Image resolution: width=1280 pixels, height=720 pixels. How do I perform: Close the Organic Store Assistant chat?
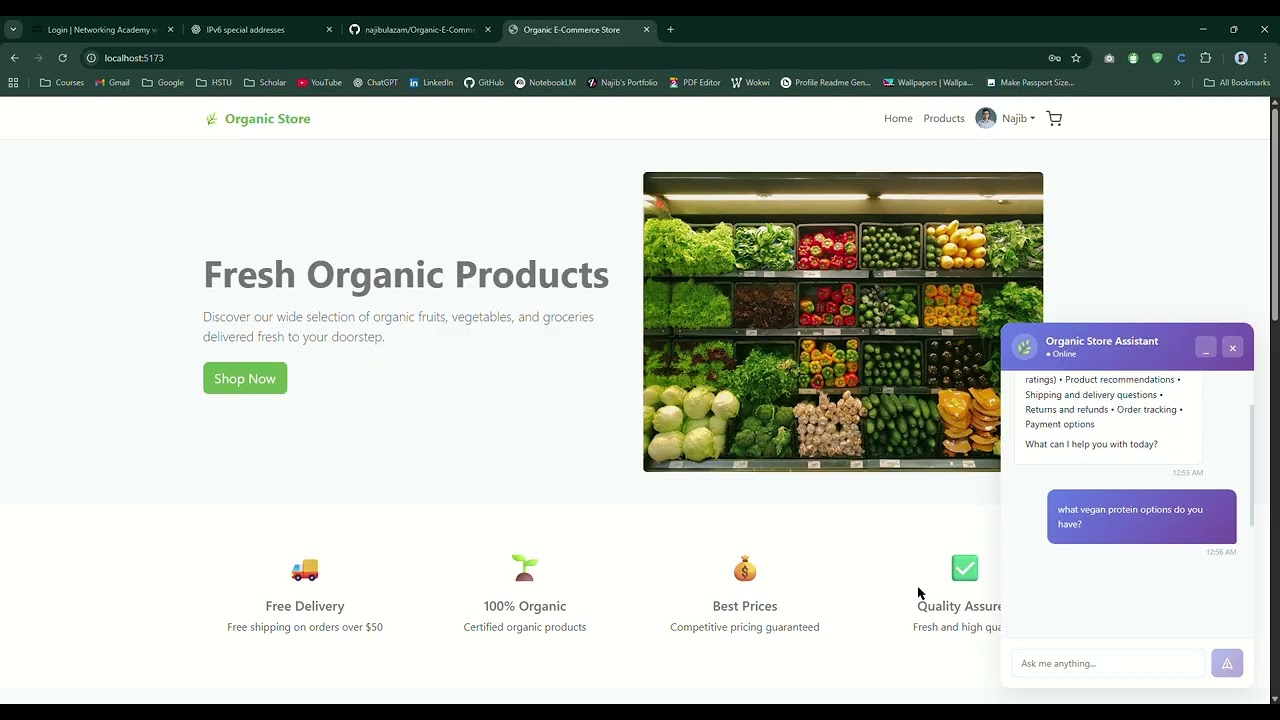click(x=1233, y=347)
